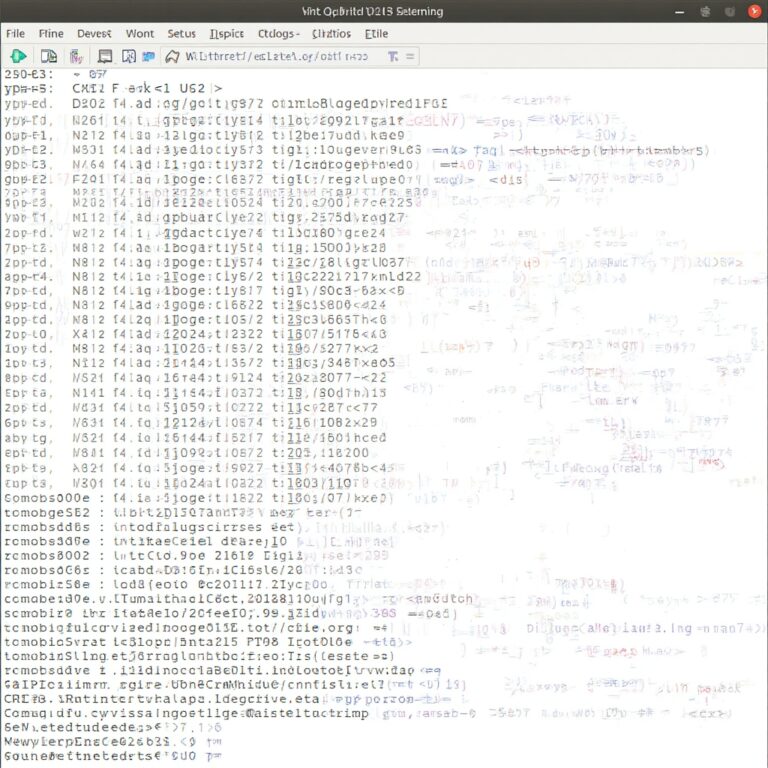Open the Wont menu
This screenshot has width=768, height=768.
(140, 34)
